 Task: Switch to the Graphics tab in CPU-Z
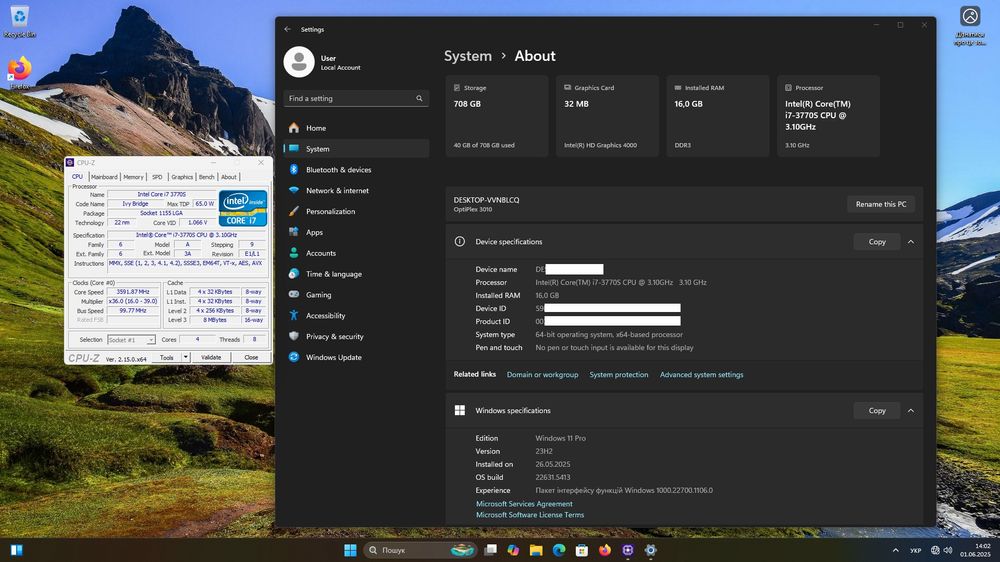pyautogui.click(x=182, y=177)
